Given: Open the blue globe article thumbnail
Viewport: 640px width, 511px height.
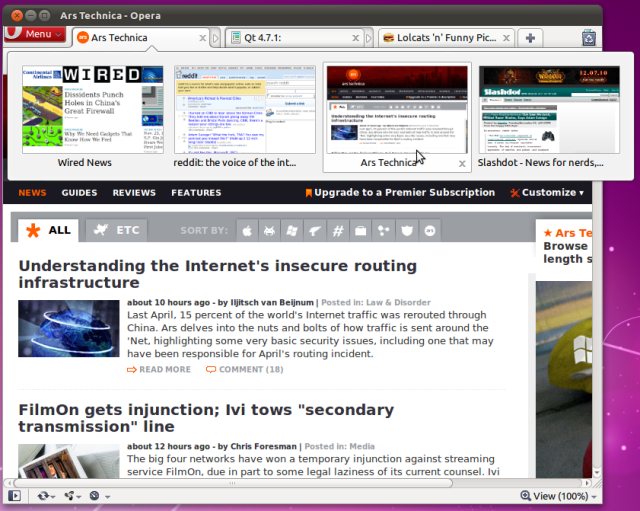Looking at the screenshot, I should 69,329.
